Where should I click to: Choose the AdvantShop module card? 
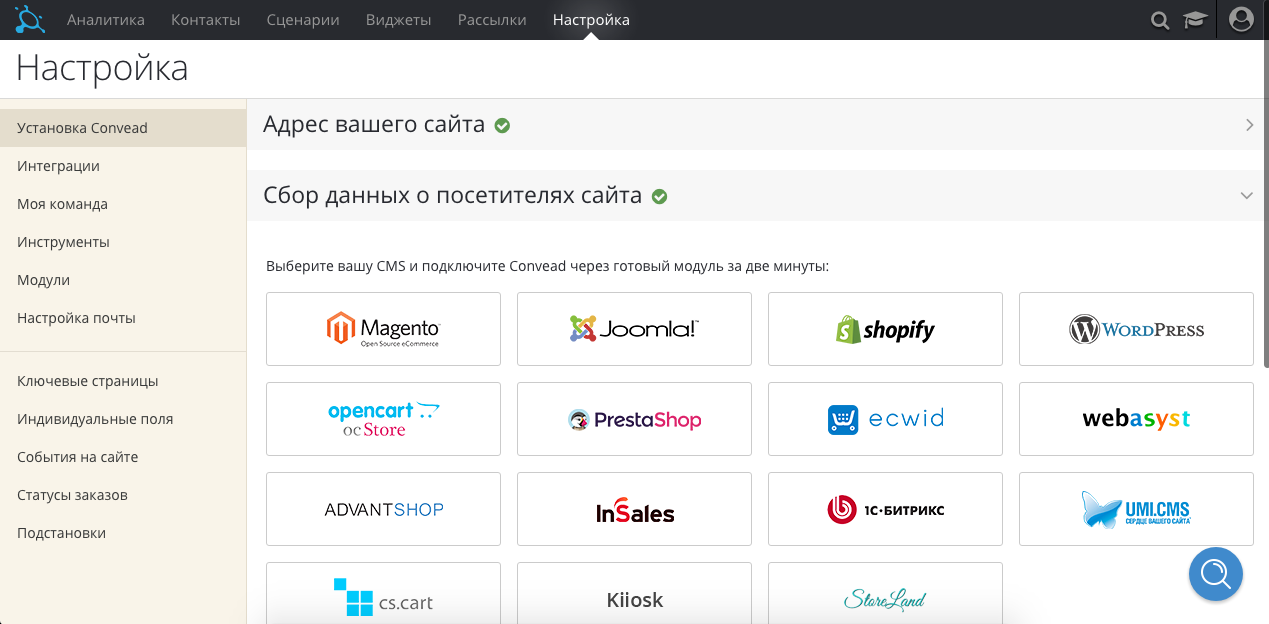383,509
